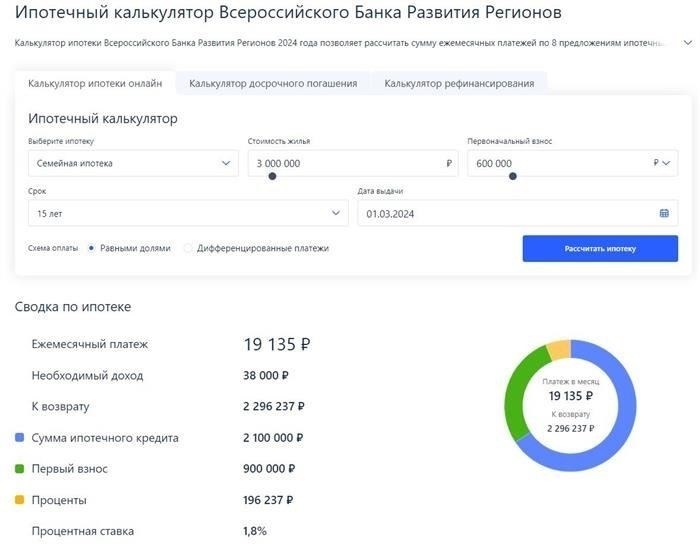The height and width of the screenshot is (549, 700).
Task: Click the blue 'Сумма ипотечного кредита' legend swatch
Action: pyautogui.click(x=20, y=437)
